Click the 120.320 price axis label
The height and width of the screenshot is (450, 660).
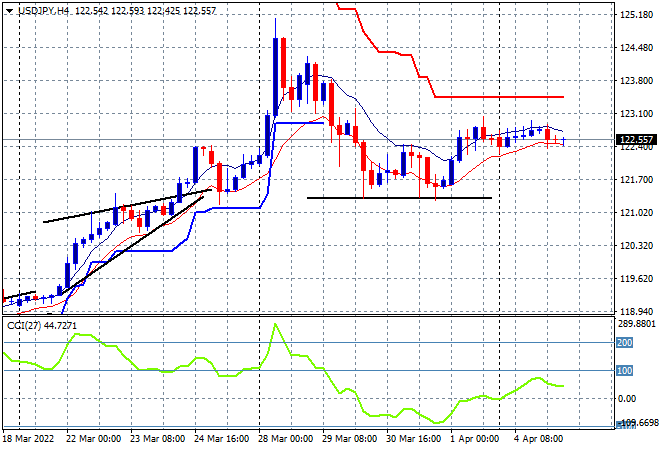click(636, 245)
